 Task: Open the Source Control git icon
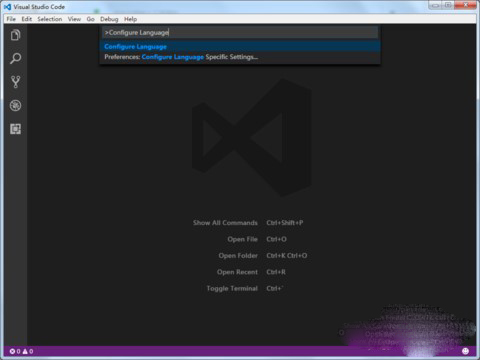(15, 82)
